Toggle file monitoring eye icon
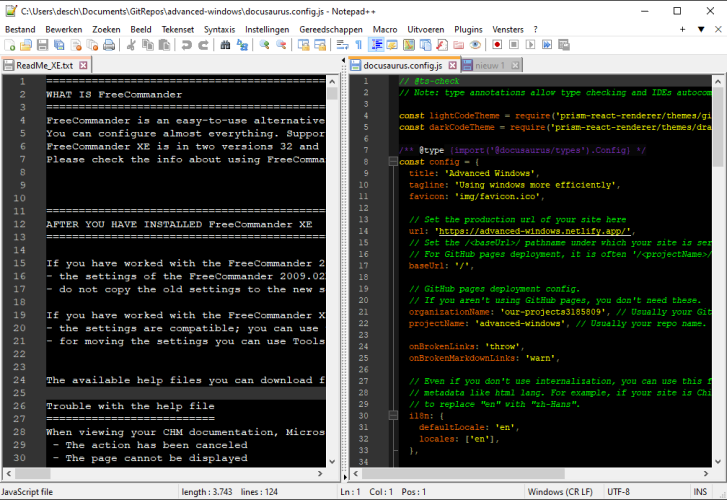 (475, 45)
